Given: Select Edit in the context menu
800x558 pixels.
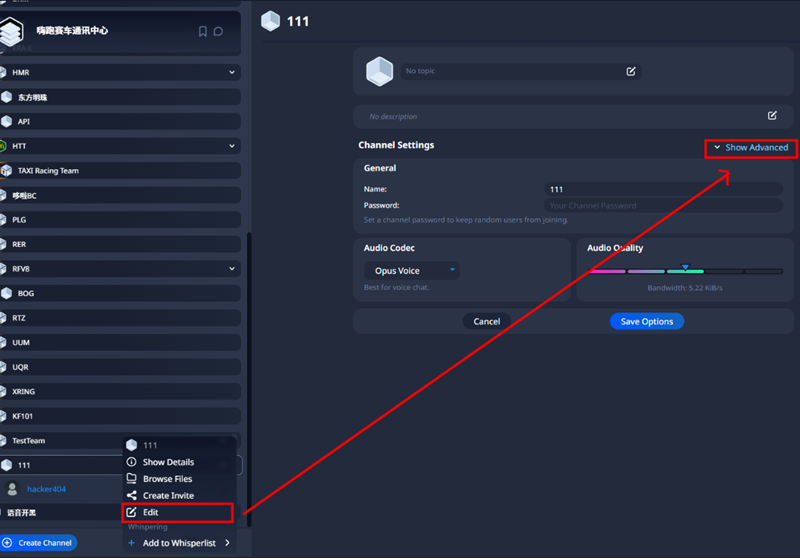Looking at the screenshot, I should pos(151,513).
